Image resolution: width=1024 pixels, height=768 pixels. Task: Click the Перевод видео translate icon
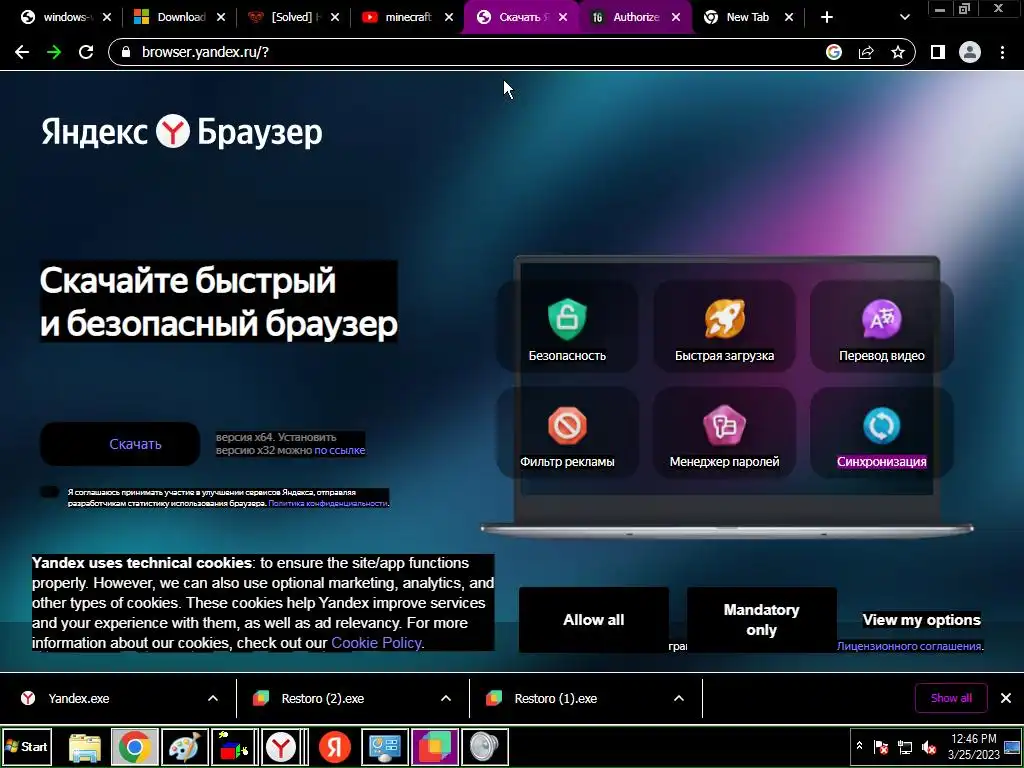pyautogui.click(x=882, y=319)
